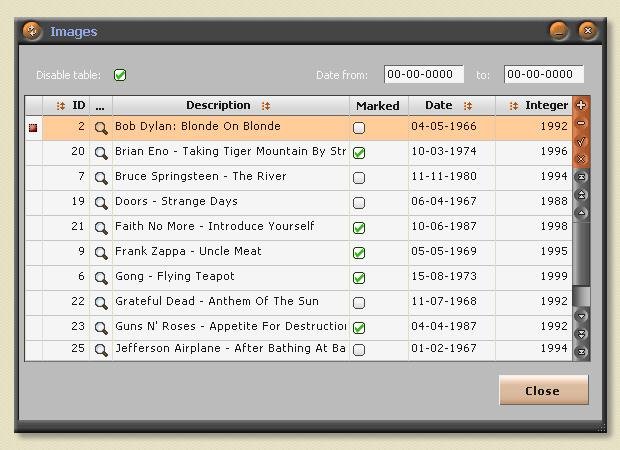The width and height of the screenshot is (620, 450).
Task: Click the Marked column header
Action: point(378,106)
